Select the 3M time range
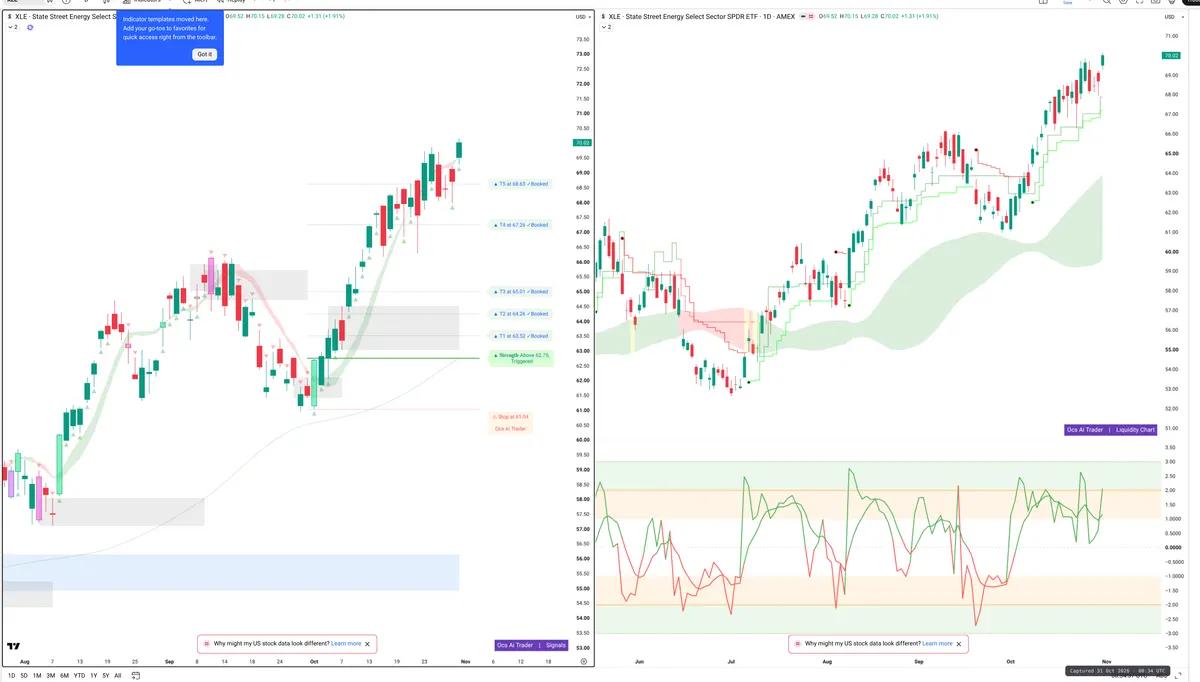 [51, 675]
